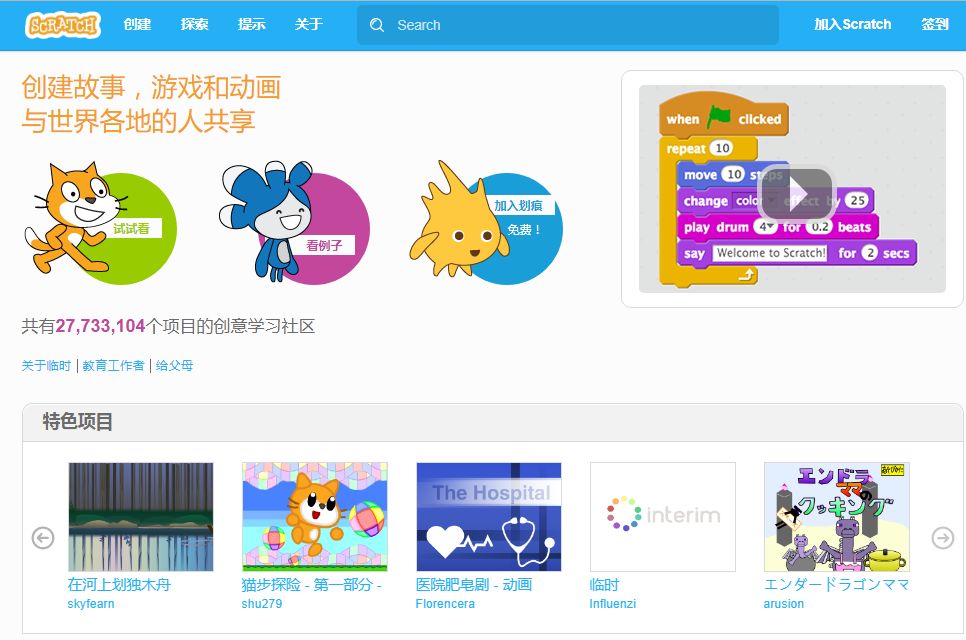This screenshot has height=640, width=966.
Task: Click the 猫步探险 - 第一部分 title
Action: pos(312,585)
